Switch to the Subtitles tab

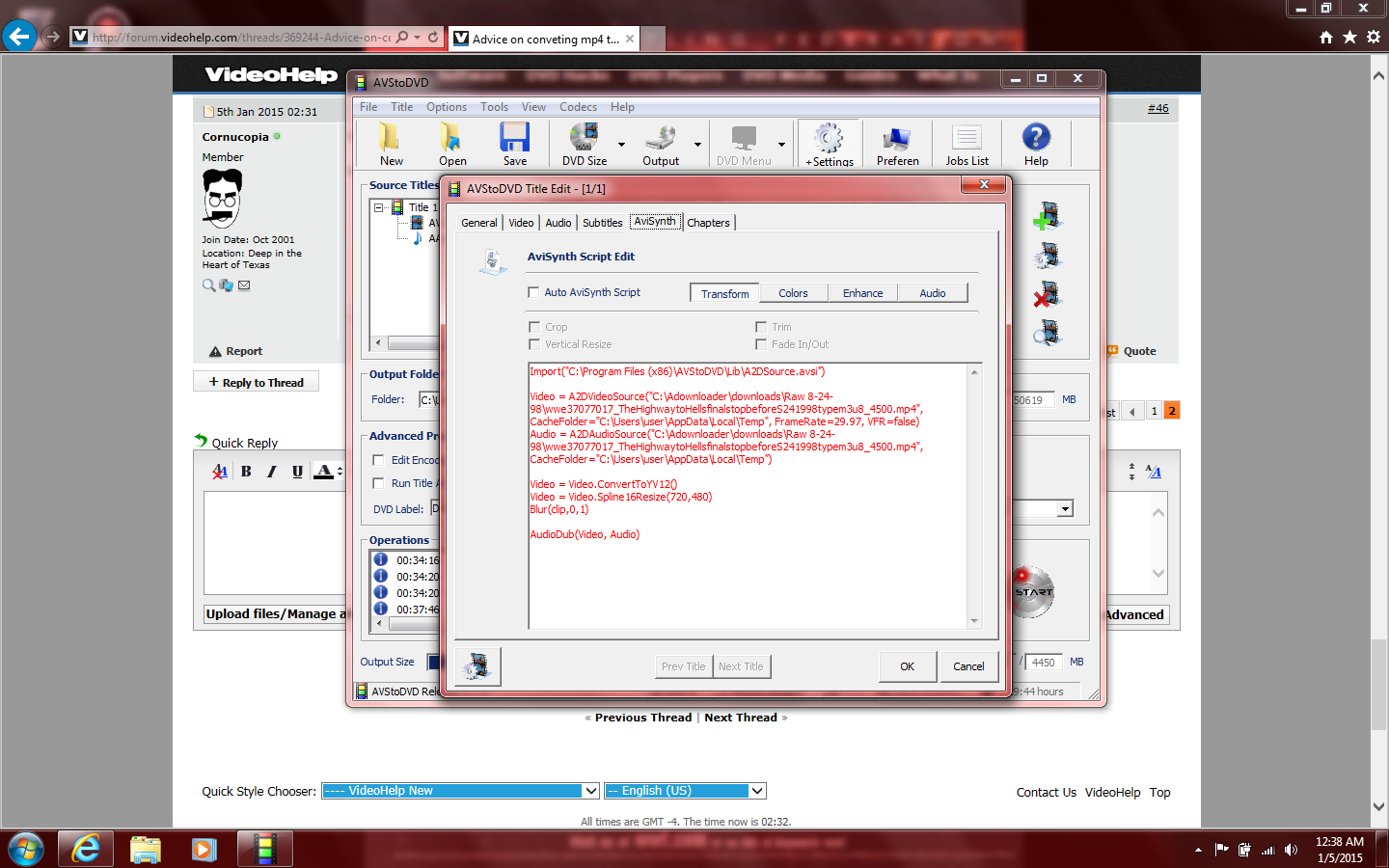point(602,223)
